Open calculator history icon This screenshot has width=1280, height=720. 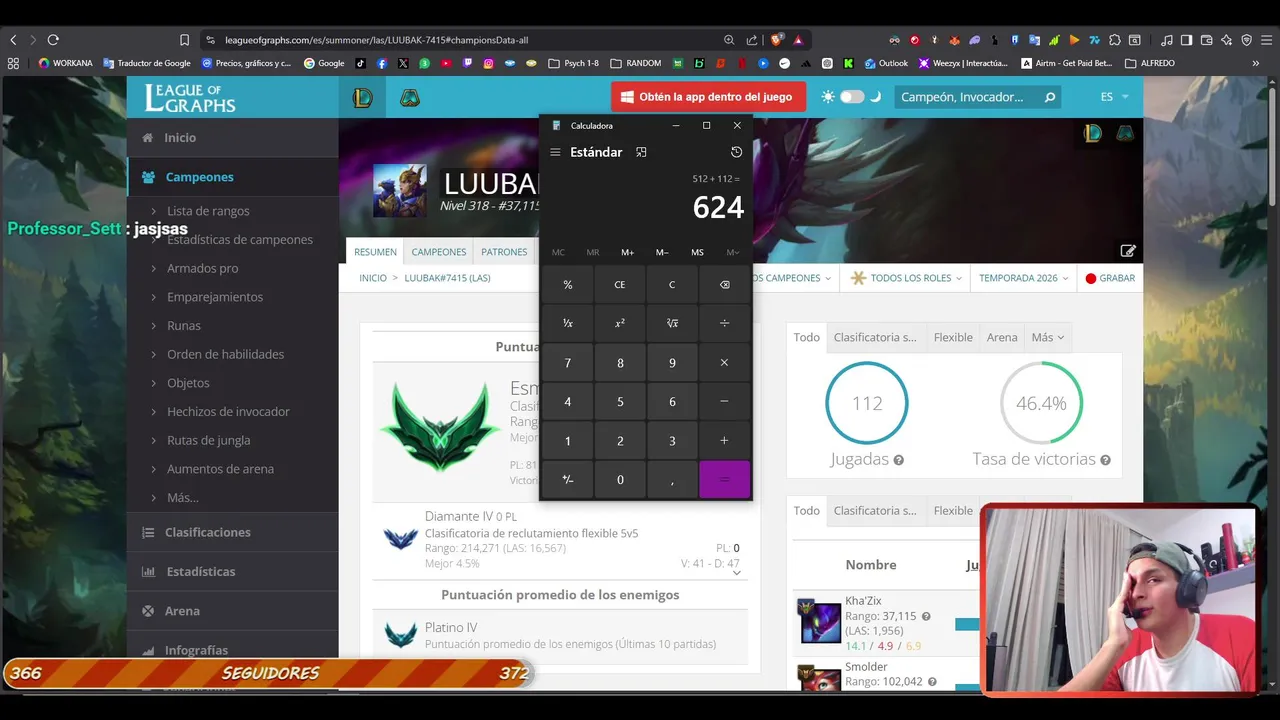pos(736,152)
